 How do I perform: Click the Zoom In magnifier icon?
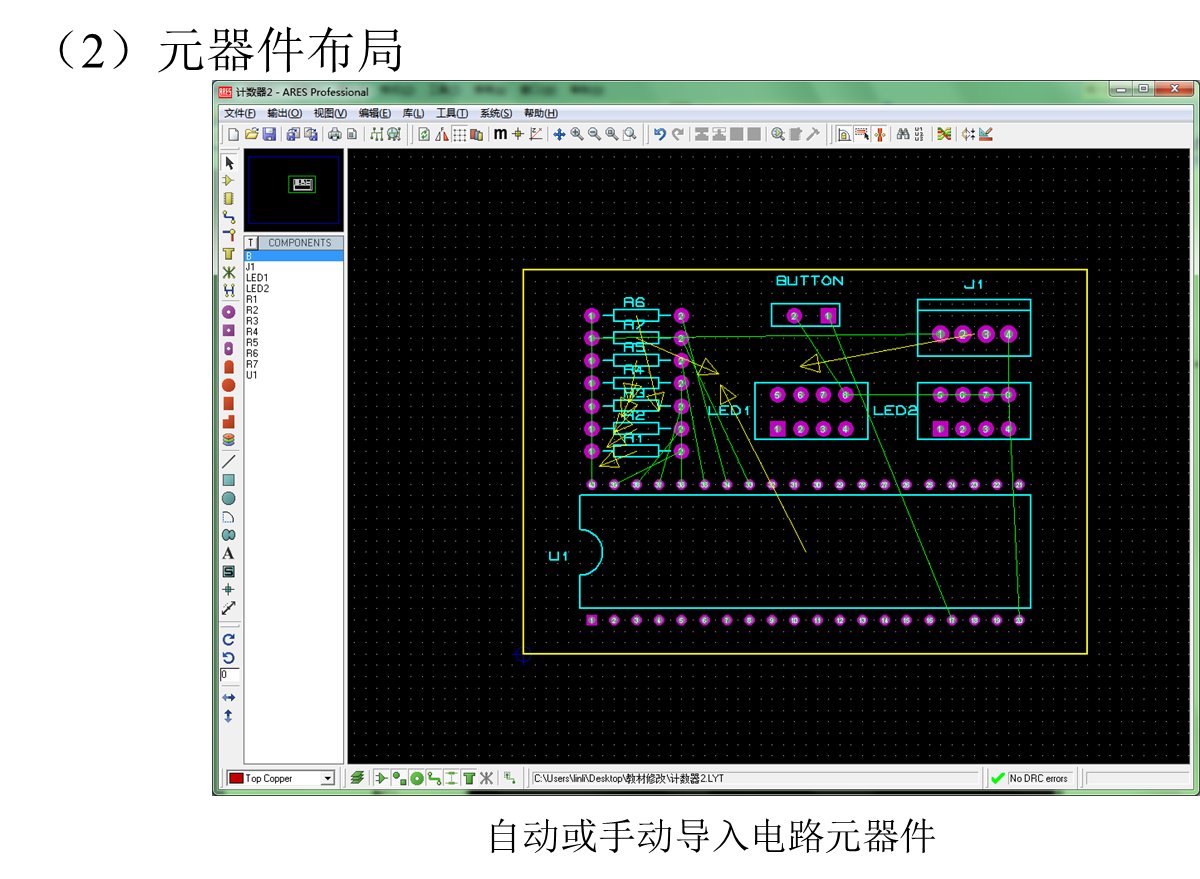click(x=577, y=134)
